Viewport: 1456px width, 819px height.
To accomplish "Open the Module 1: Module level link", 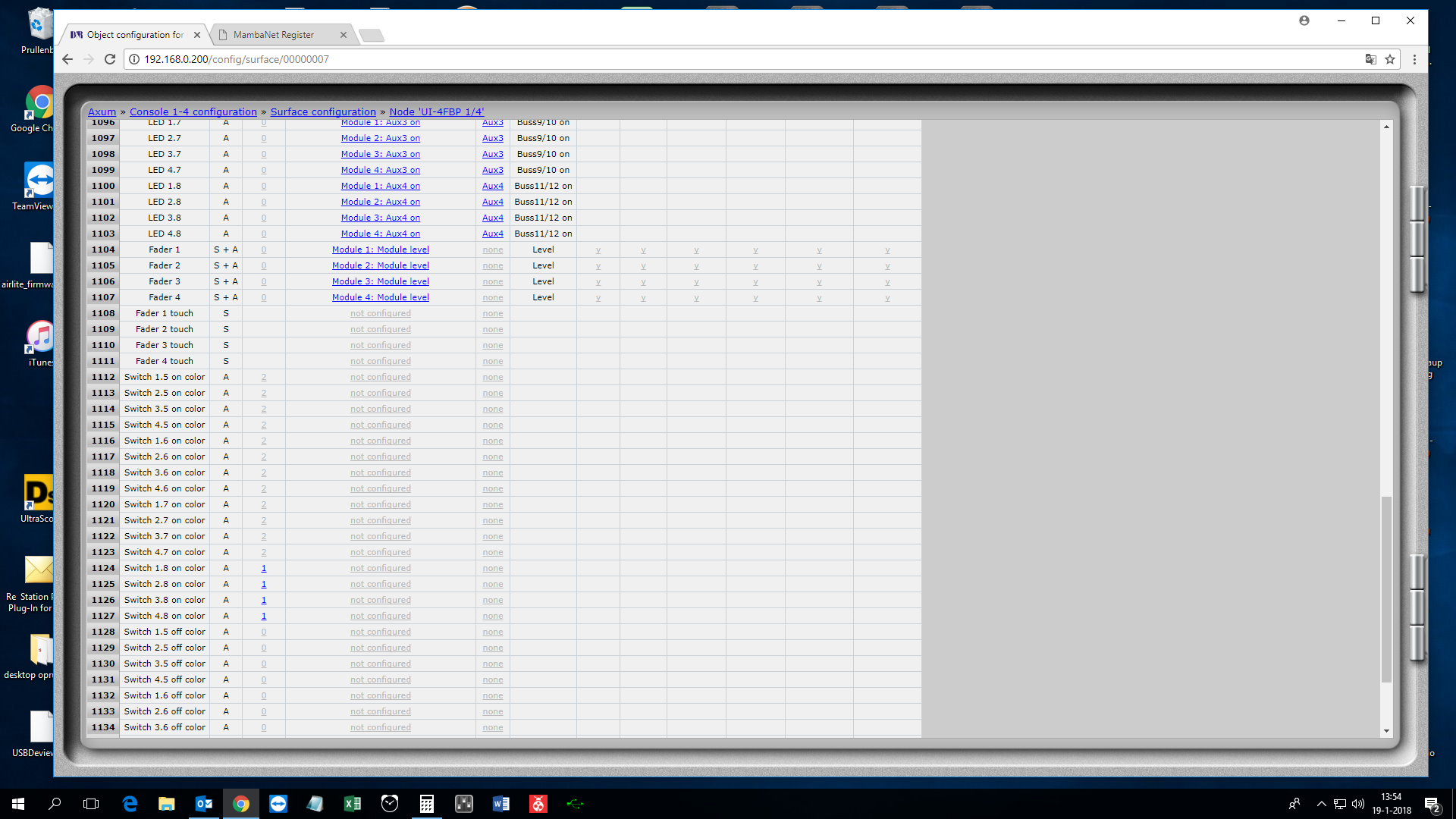I will click(x=380, y=249).
